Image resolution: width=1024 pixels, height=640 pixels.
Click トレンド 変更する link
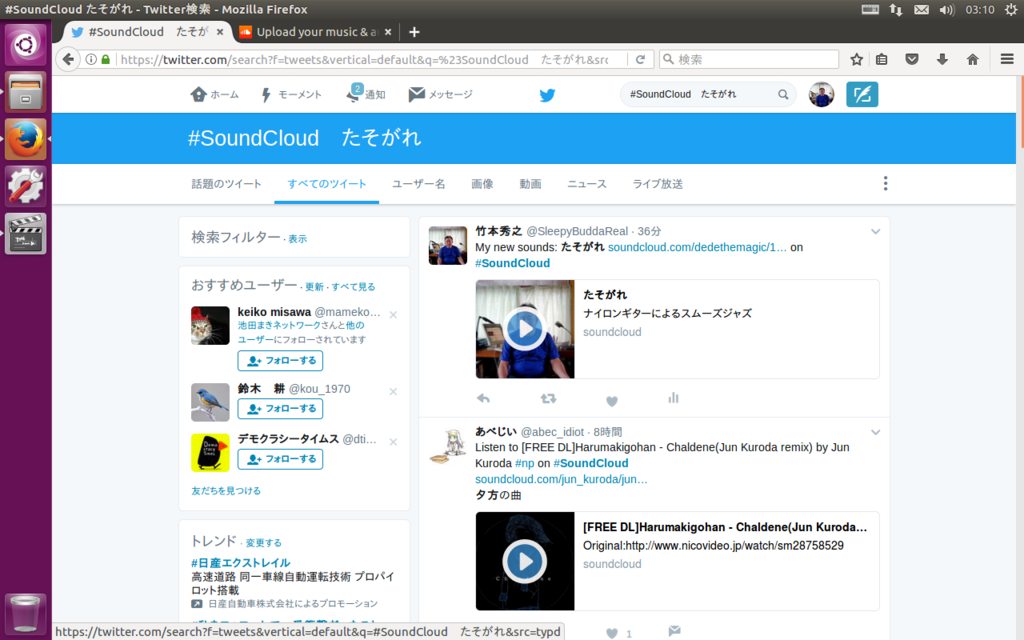point(264,543)
